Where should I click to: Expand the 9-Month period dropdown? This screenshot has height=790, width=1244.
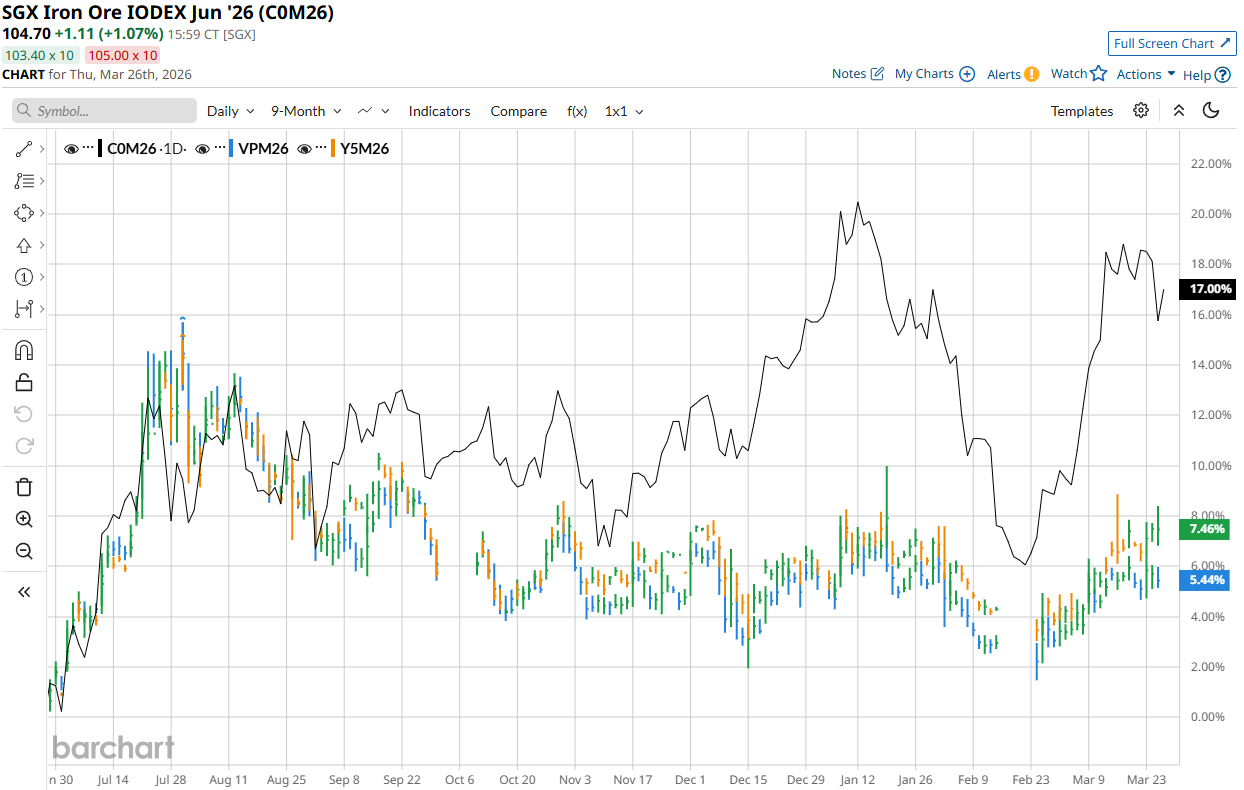pos(306,111)
